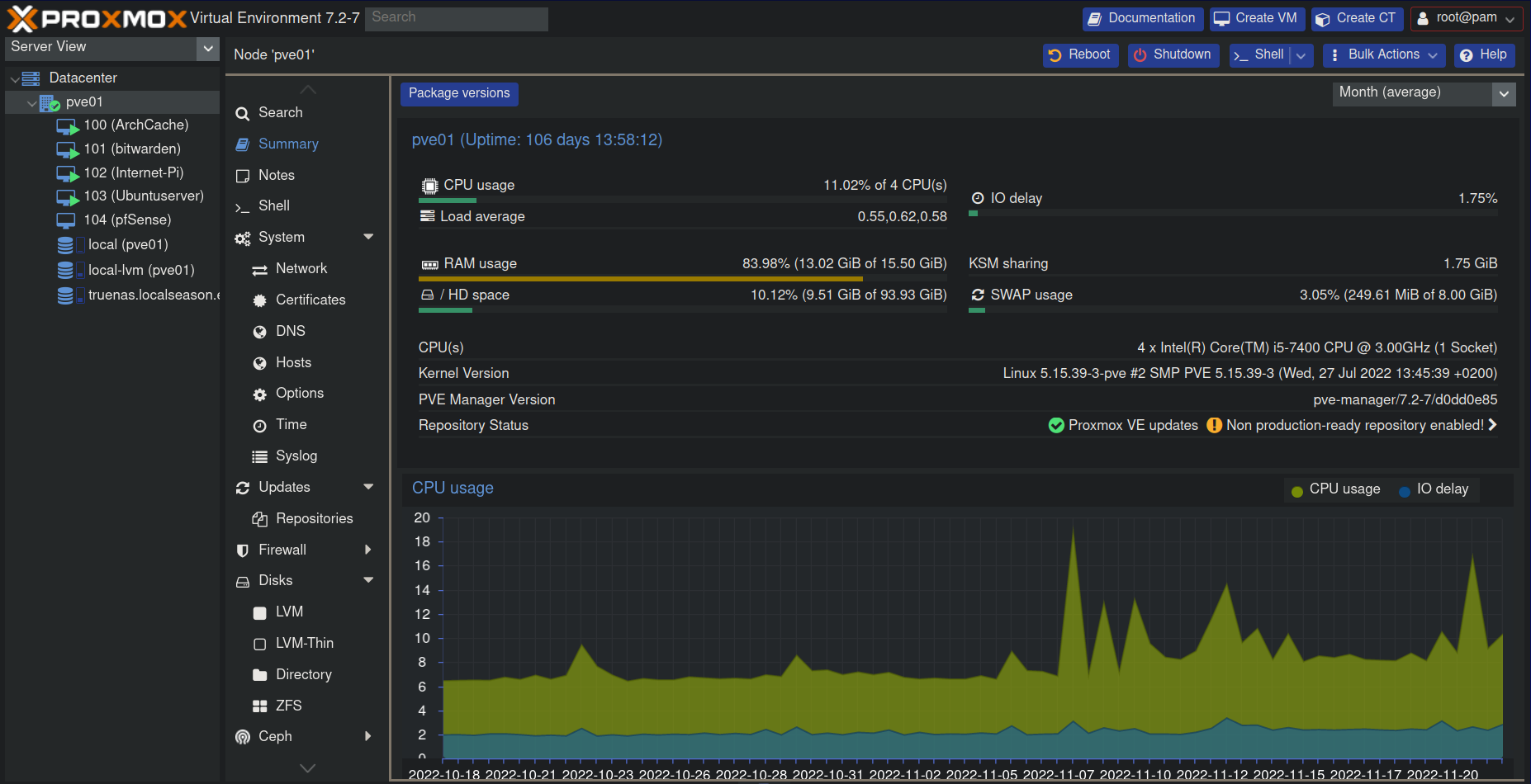Toggle CPU usage legend series
The height and width of the screenshot is (784, 1531).
tap(1335, 489)
